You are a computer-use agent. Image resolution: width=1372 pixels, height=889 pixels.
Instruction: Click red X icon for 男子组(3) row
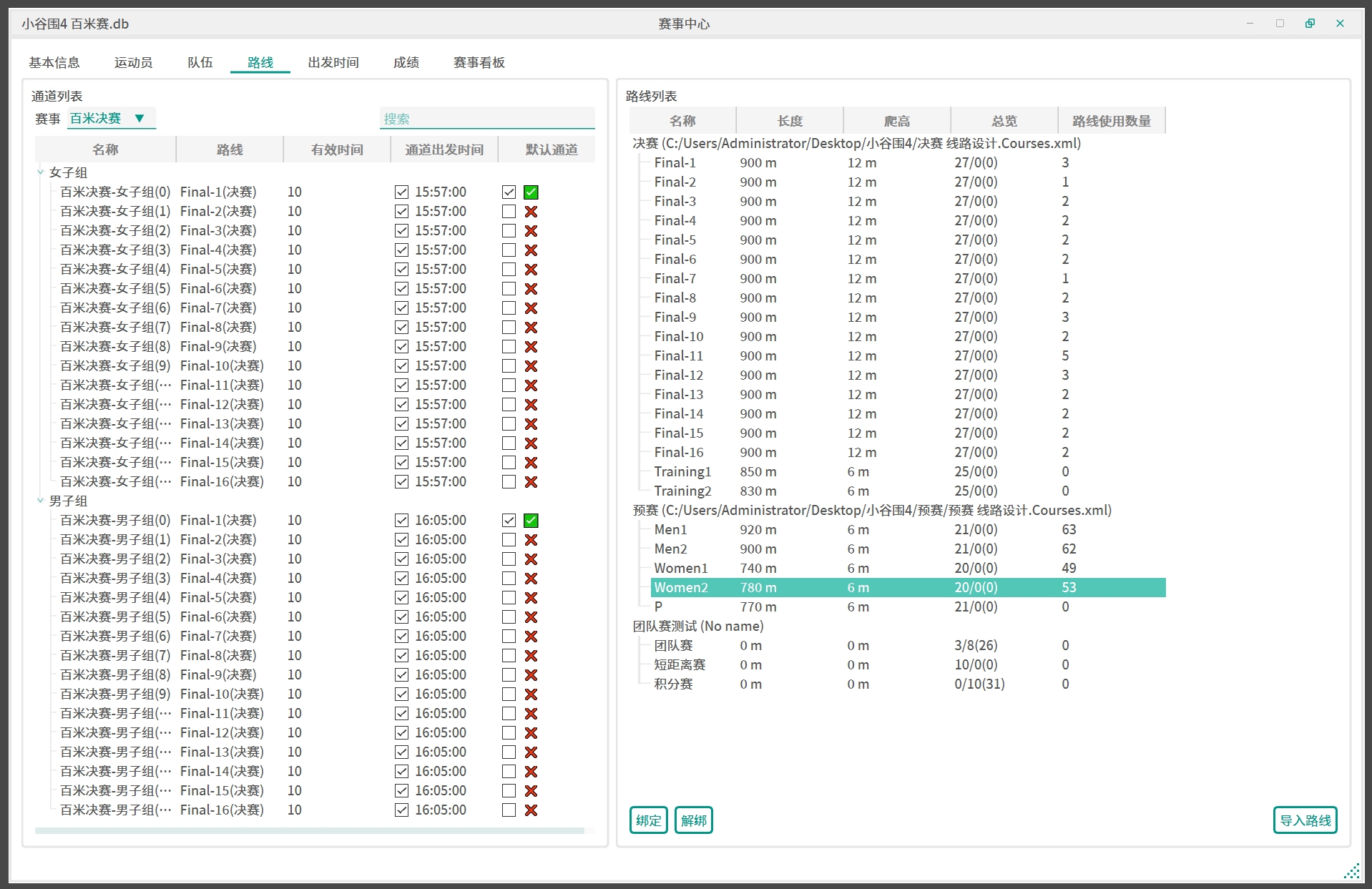(x=531, y=578)
